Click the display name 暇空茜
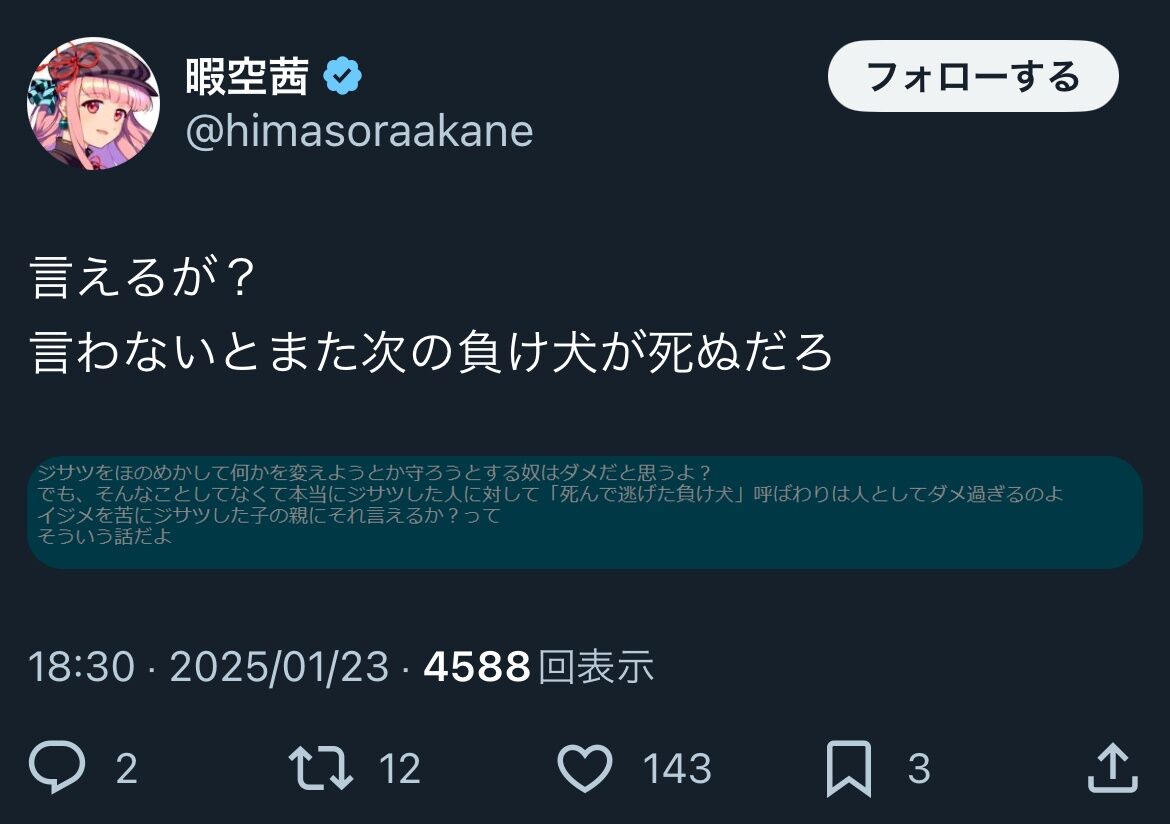 [247, 77]
